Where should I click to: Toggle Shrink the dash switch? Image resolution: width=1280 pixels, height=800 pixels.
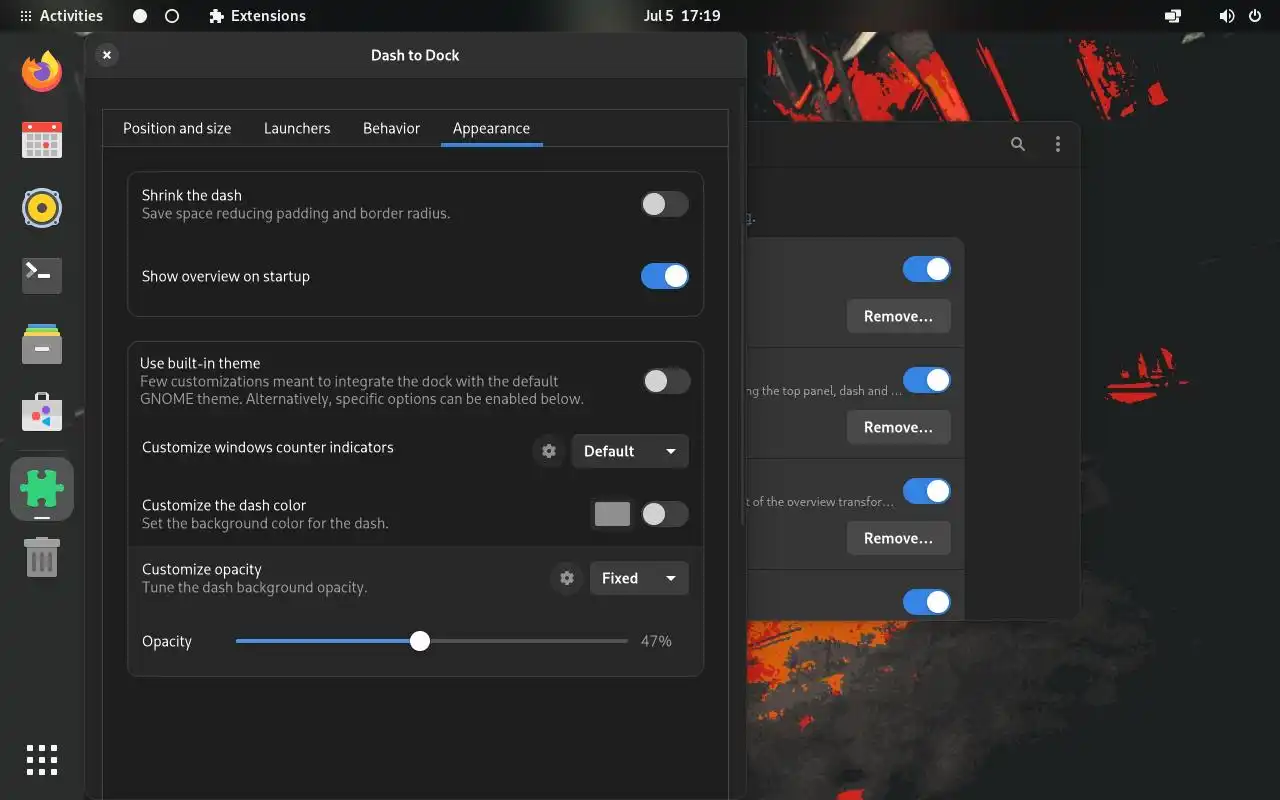point(665,204)
